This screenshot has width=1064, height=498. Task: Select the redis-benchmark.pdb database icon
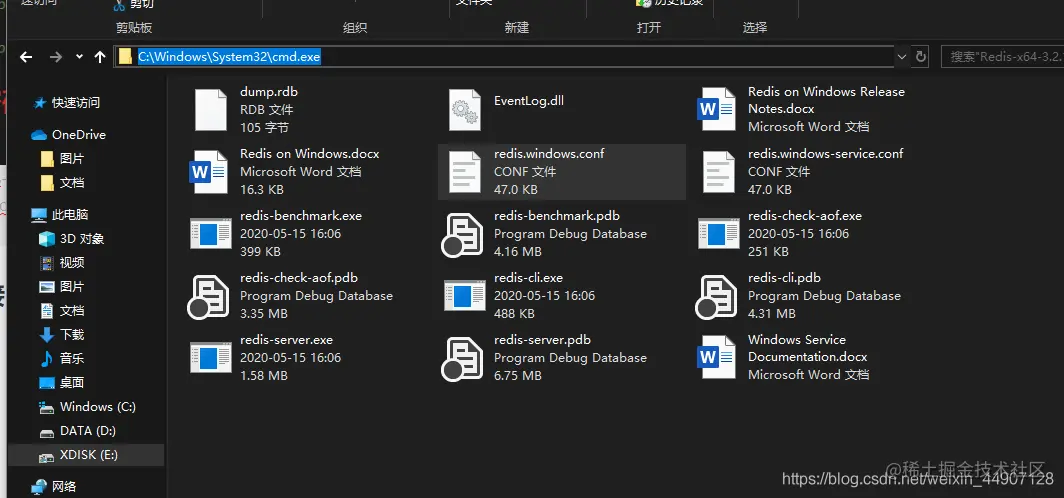(462, 235)
